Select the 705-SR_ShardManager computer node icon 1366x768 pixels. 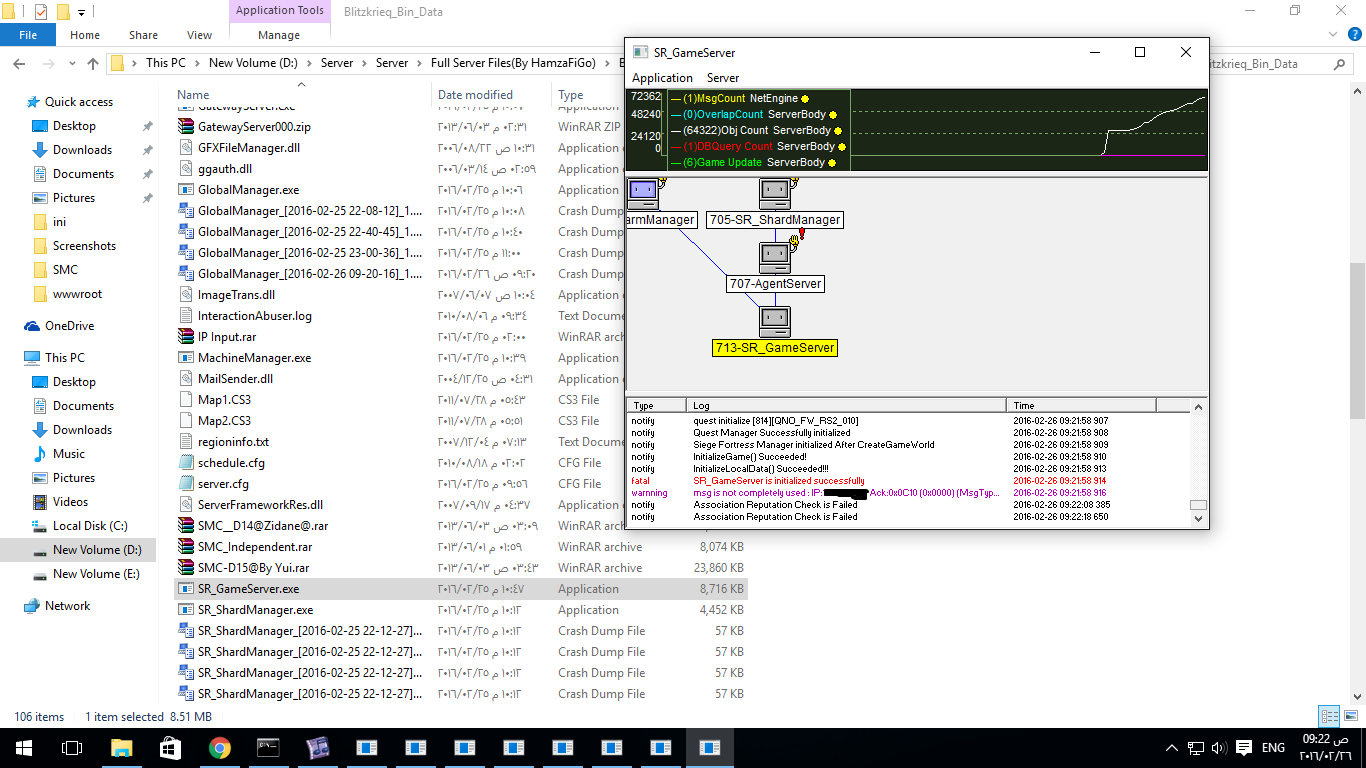pyautogui.click(x=774, y=194)
